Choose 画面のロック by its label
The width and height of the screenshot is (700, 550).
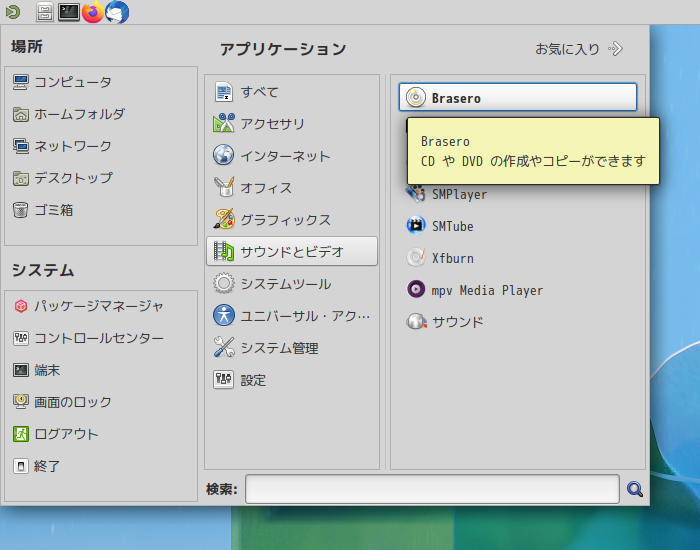(73, 402)
